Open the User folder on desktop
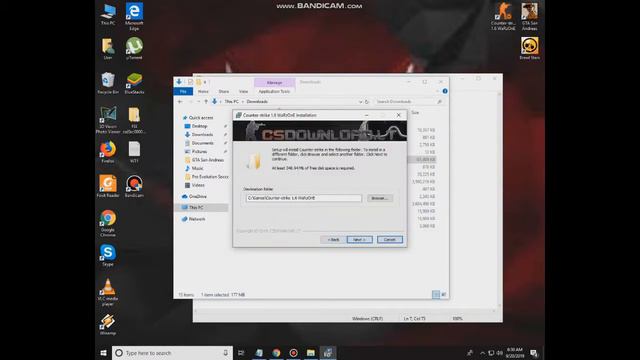The height and width of the screenshot is (360, 640). (108, 49)
